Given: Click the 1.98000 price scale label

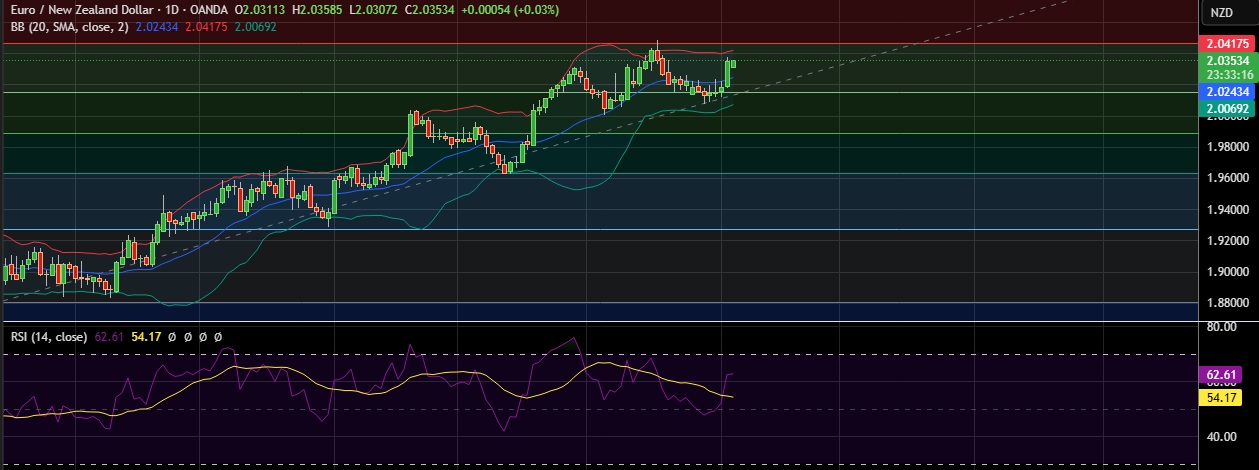Looking at the screenshot, I should (1226, 147).
